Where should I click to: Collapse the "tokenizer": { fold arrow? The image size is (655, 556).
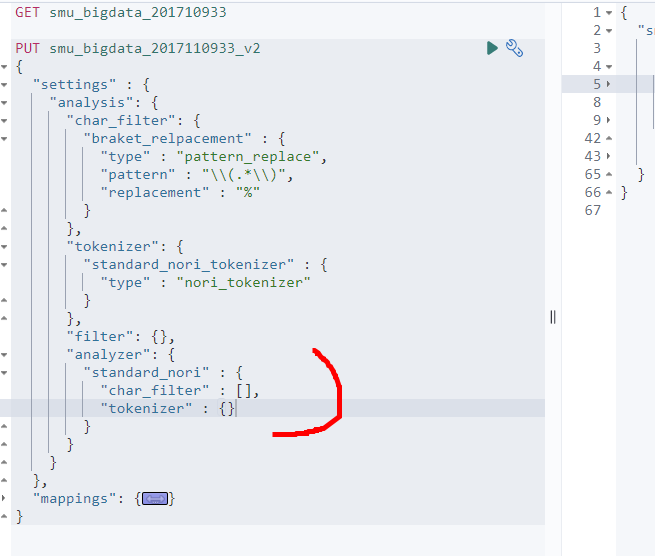tap(4, 247)
